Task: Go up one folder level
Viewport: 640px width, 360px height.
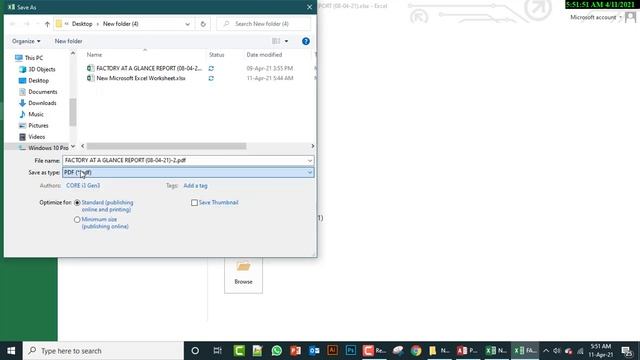Action: pos(47,24)
